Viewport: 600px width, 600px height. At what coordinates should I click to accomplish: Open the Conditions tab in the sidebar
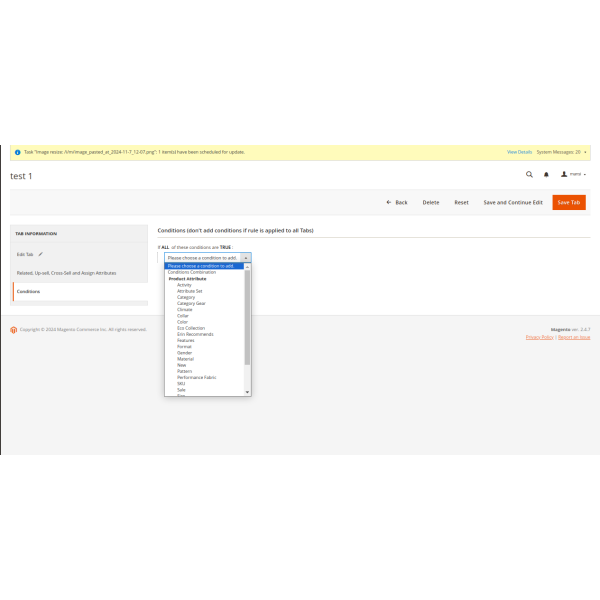(29, 292)
